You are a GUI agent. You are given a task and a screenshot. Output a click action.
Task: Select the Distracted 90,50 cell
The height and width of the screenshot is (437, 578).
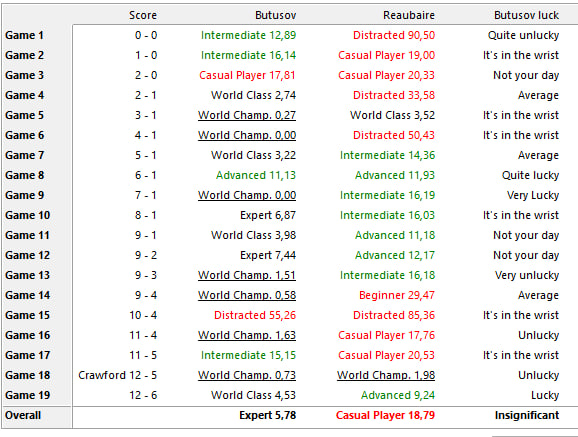[394, 35]
